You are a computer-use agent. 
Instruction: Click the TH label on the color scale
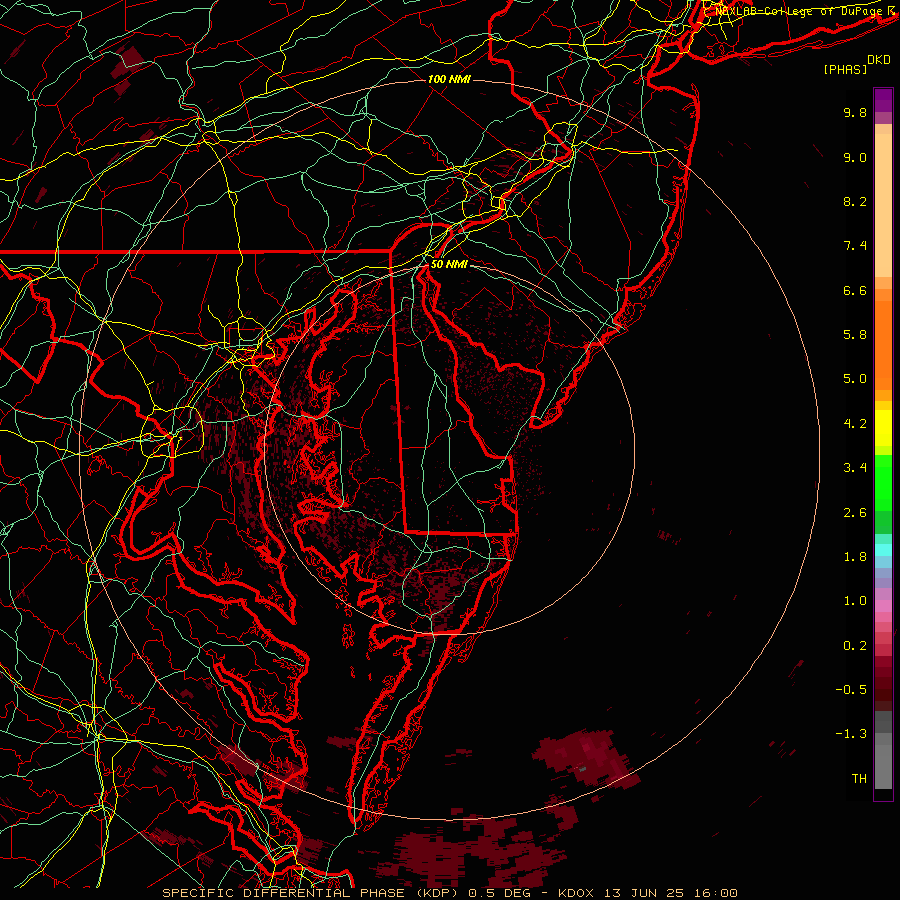(859, 779)
